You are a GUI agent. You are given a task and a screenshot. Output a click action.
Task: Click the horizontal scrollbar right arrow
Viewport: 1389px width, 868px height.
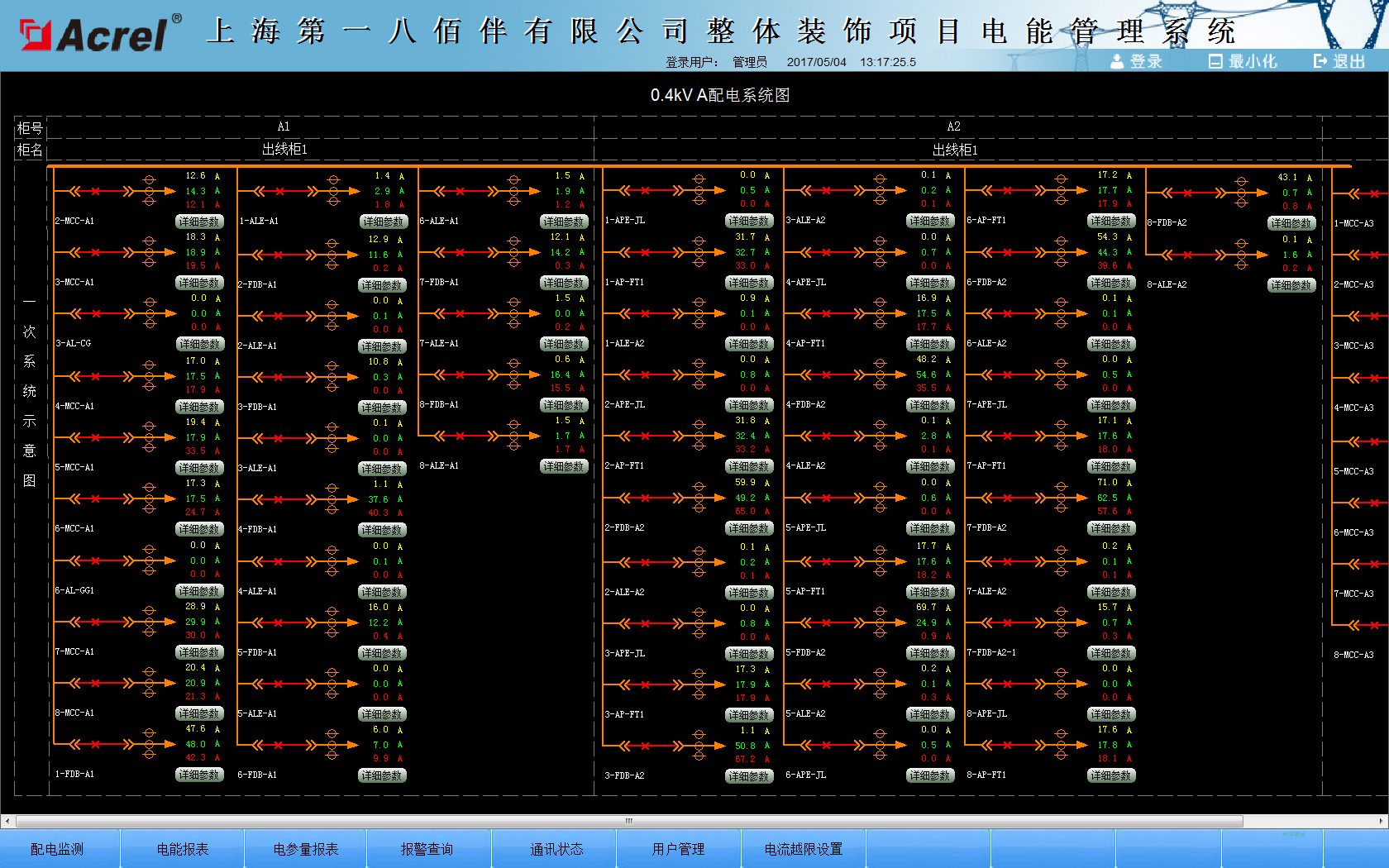(x=1382, y=821)
